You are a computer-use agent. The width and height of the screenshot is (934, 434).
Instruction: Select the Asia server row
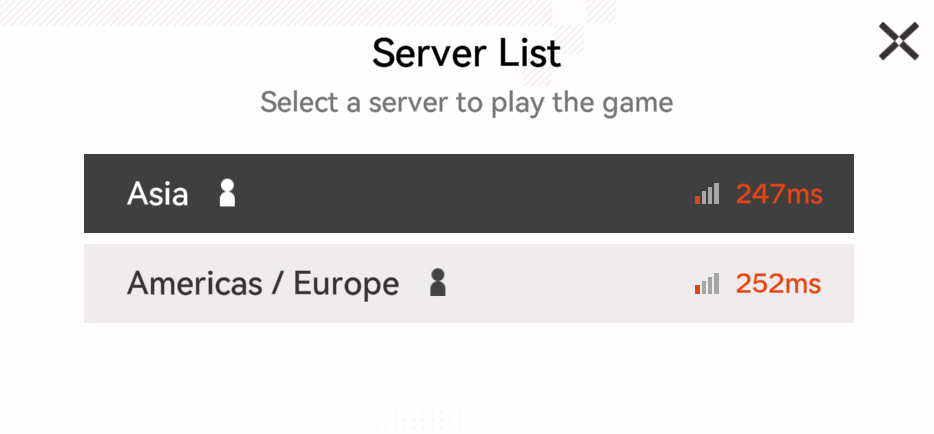(x=468, y=193)
